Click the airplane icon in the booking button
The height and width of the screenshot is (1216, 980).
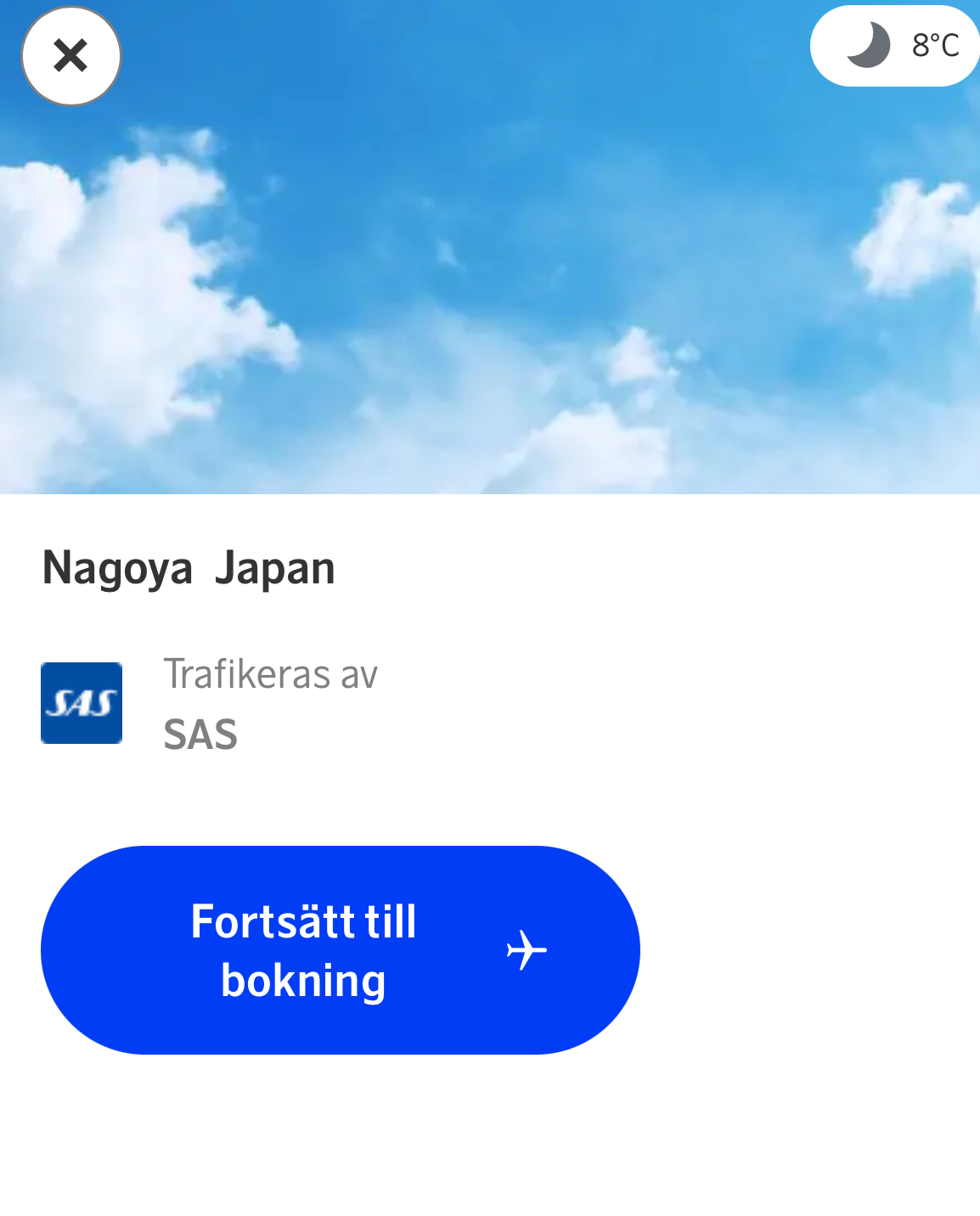(x=527, y=949)
